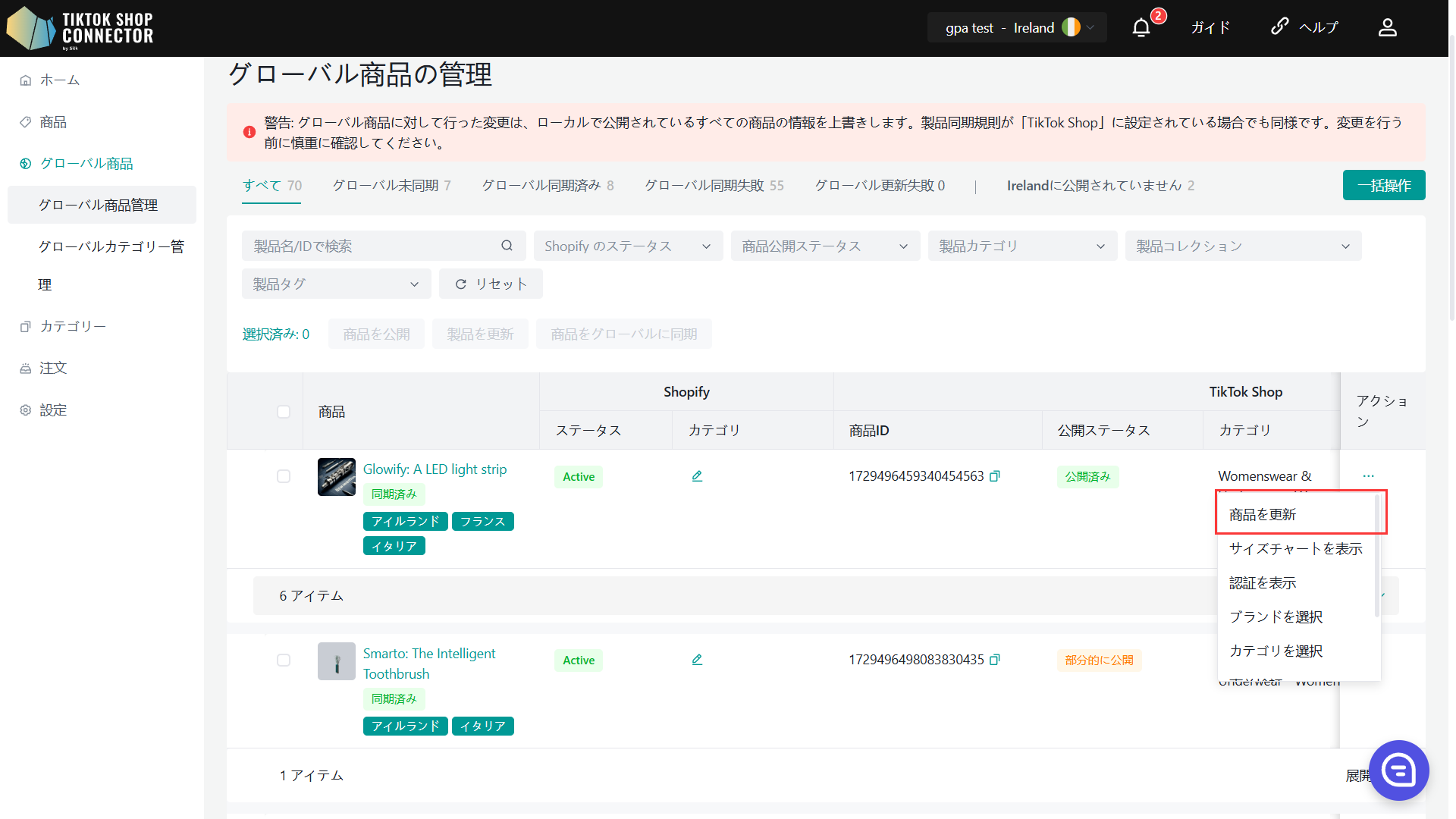Expand the 1 アイテム variants row
1456x819 pixels.
(x=826, y=775)
